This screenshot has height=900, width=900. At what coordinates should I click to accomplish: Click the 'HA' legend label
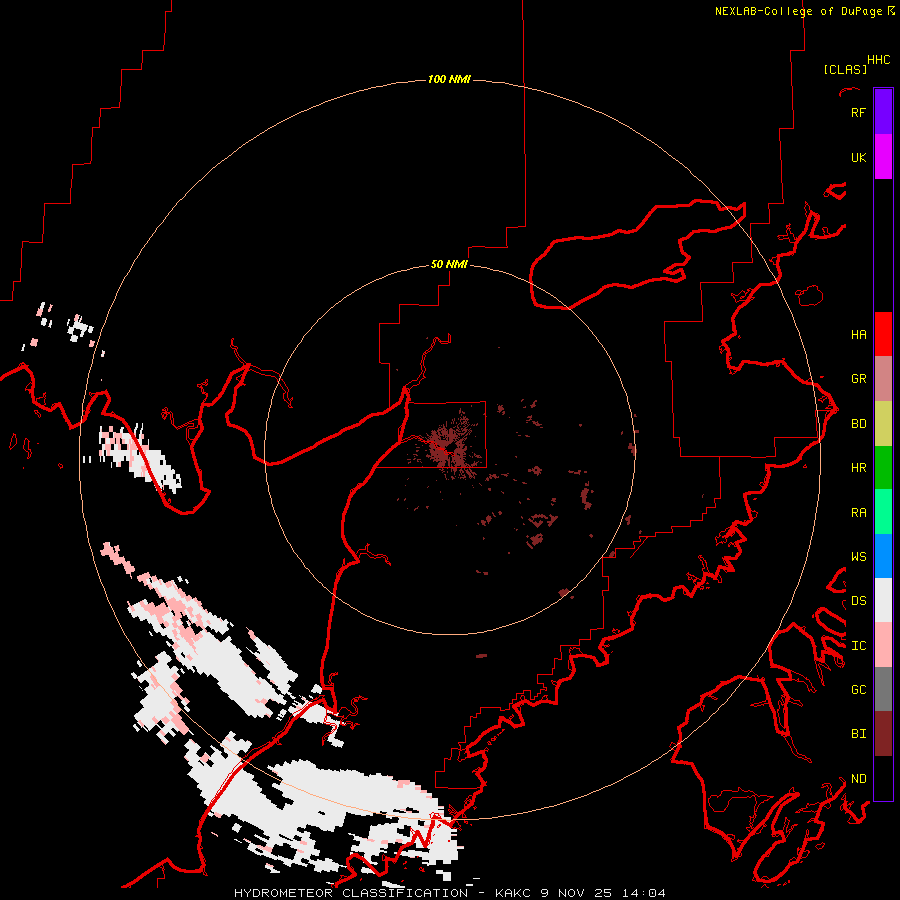(858, 334)
